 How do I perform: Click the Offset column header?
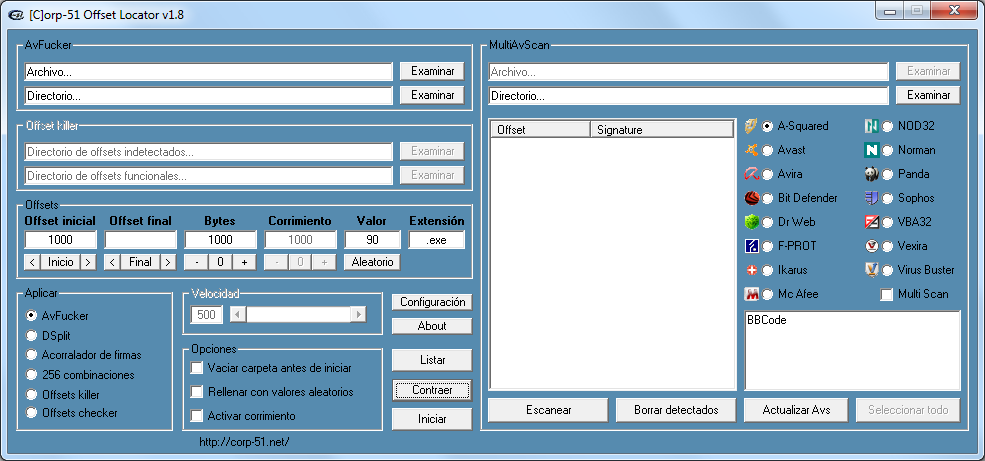pos(540,130)
